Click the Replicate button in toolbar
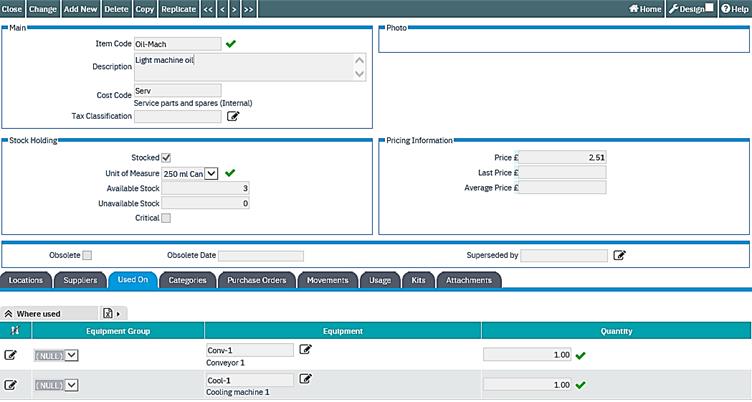Image resolution: width=752 pixels, height=402 pixels. coord(178,8)
